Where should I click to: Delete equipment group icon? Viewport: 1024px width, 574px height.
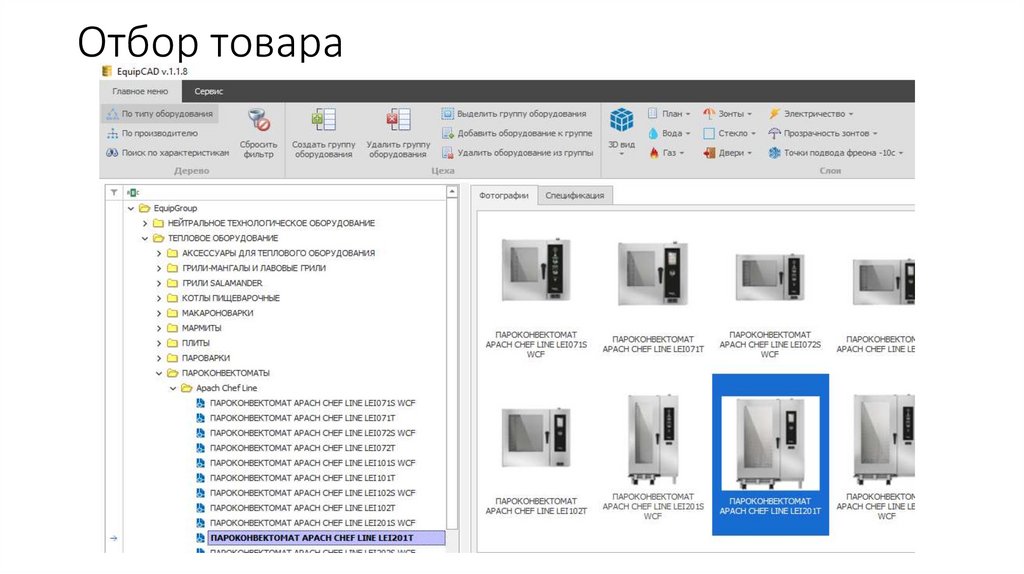398,121
